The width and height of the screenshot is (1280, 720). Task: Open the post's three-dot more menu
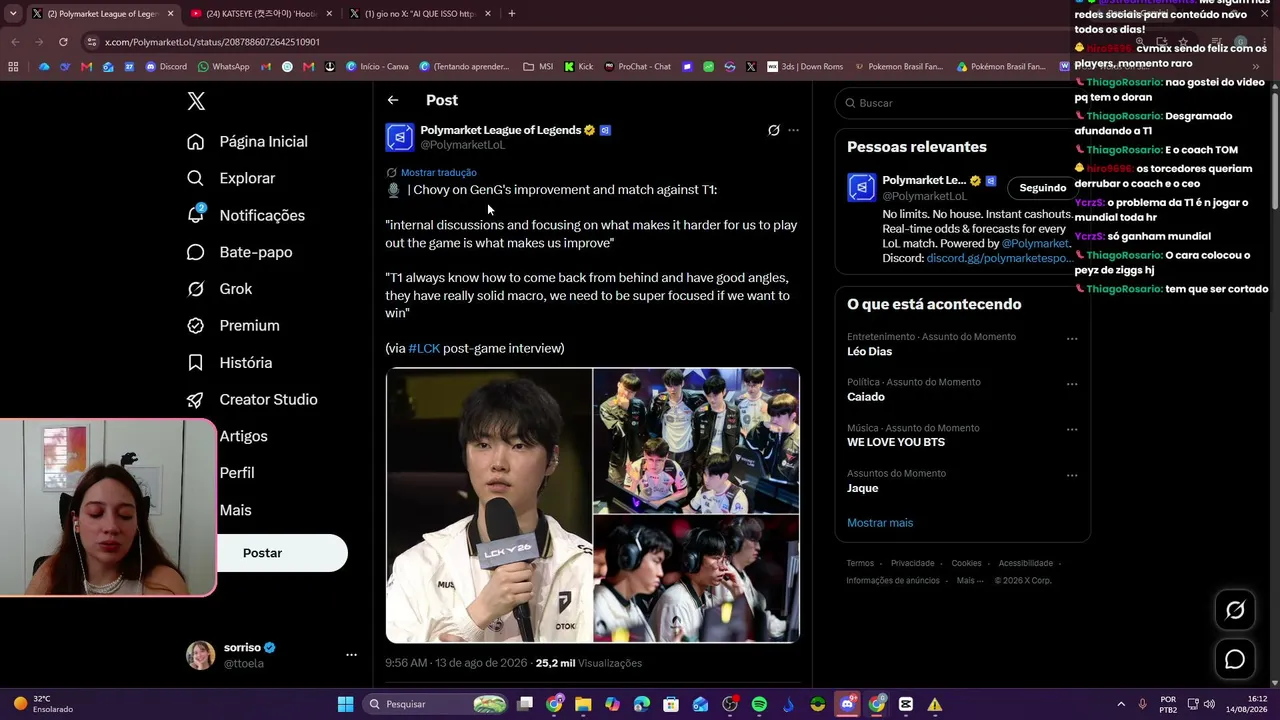(x=793, y=130)
